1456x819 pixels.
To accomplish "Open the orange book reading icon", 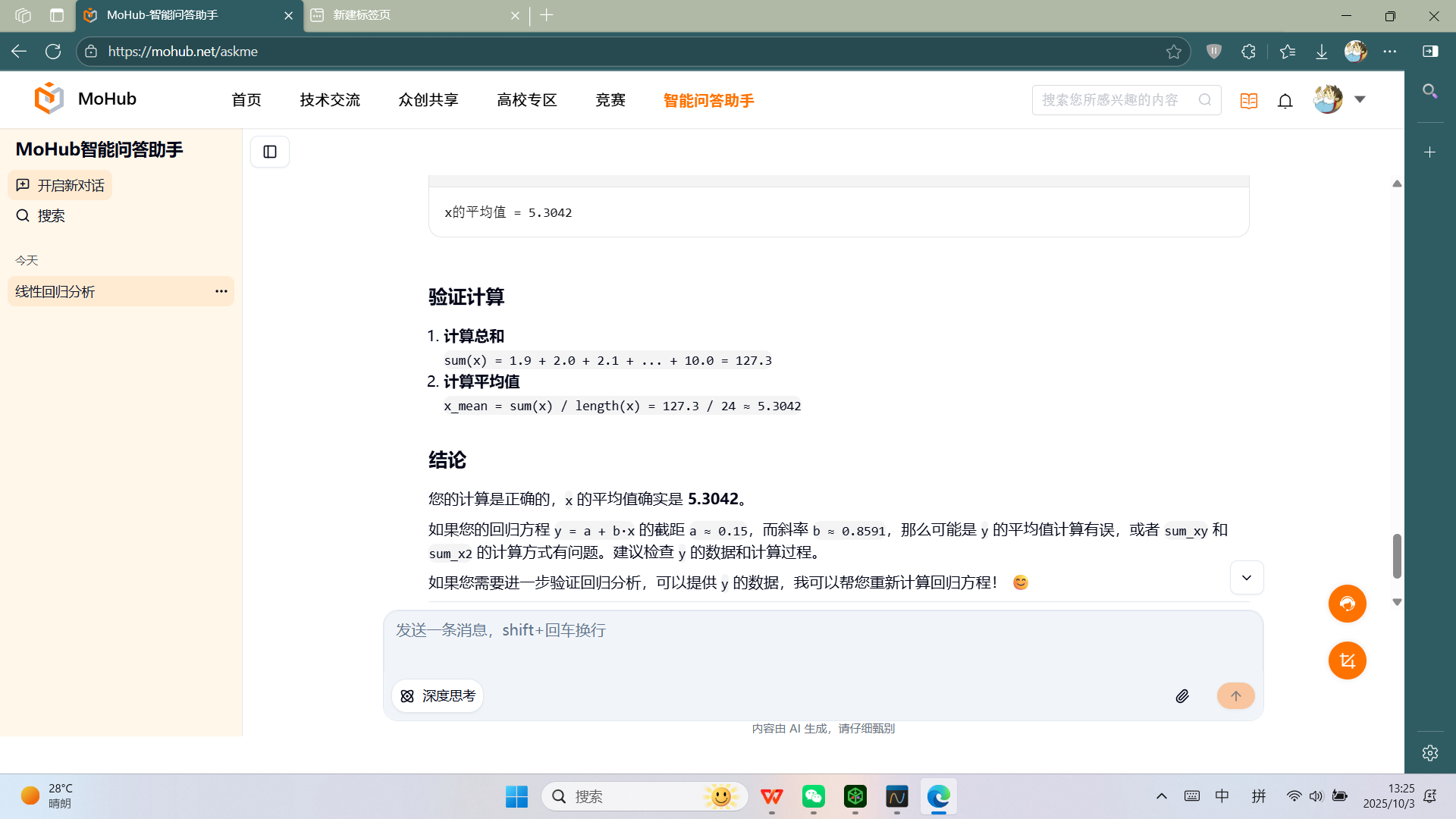I will point(1249,100).
